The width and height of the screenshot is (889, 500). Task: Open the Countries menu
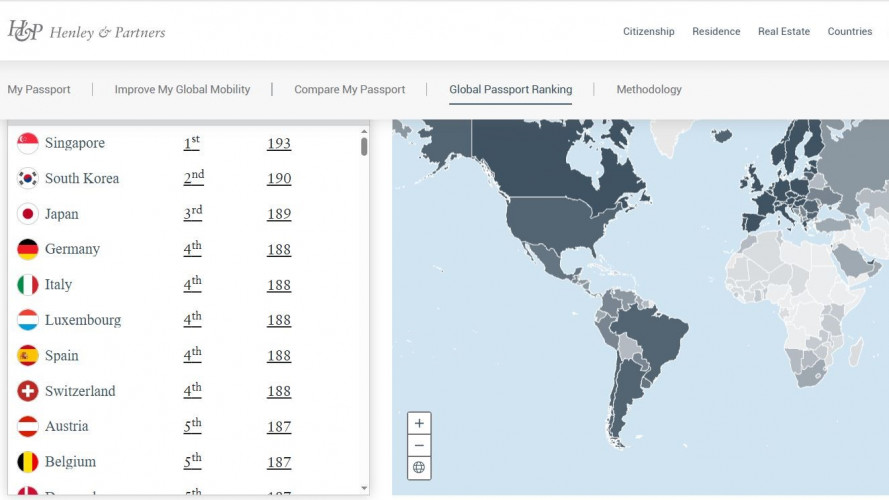click(849, 31)
